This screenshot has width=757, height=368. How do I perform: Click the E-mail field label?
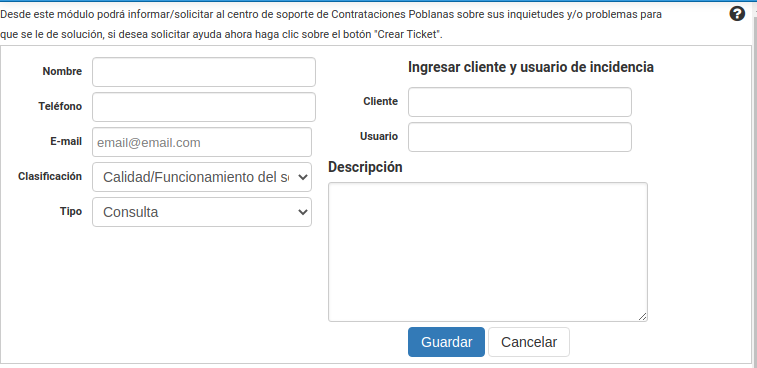(x=66, y=141)
